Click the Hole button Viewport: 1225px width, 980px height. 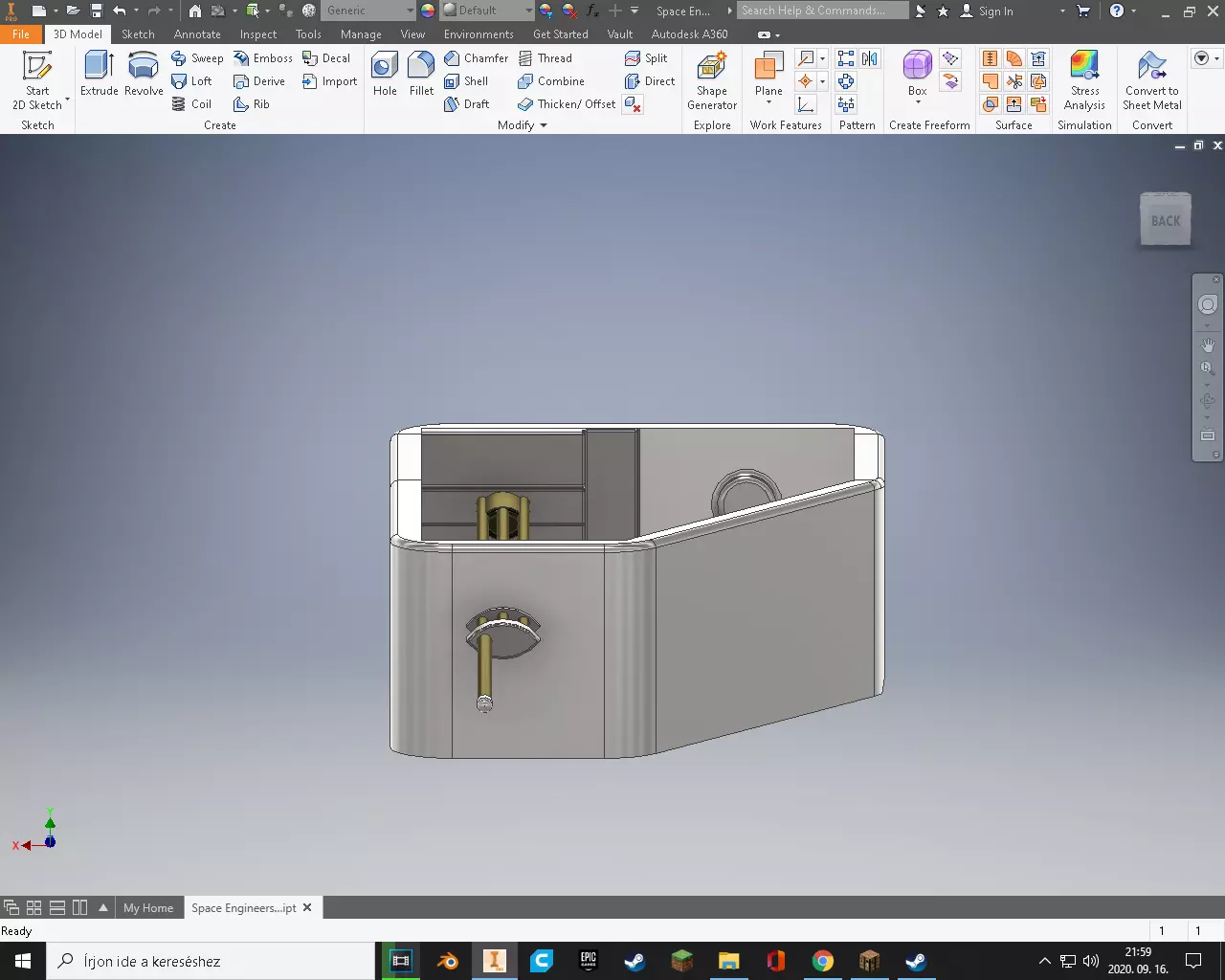(385, 74)
